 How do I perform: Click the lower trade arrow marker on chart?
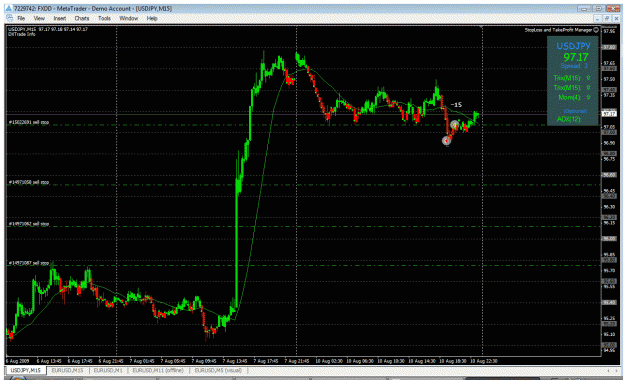click(447, 140)
